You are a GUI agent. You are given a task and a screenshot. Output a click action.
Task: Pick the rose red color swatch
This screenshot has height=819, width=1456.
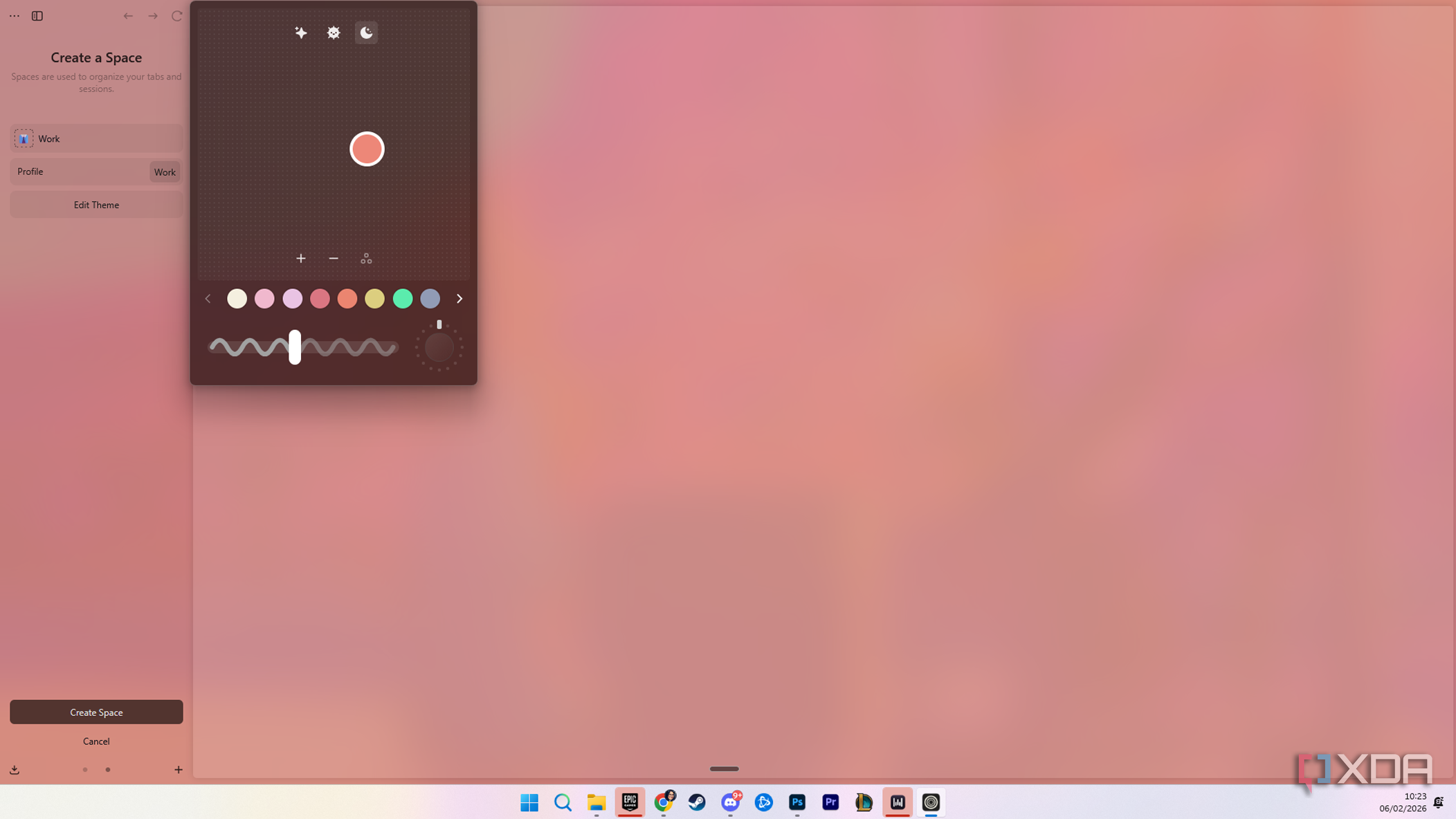[x=320, y=299]
